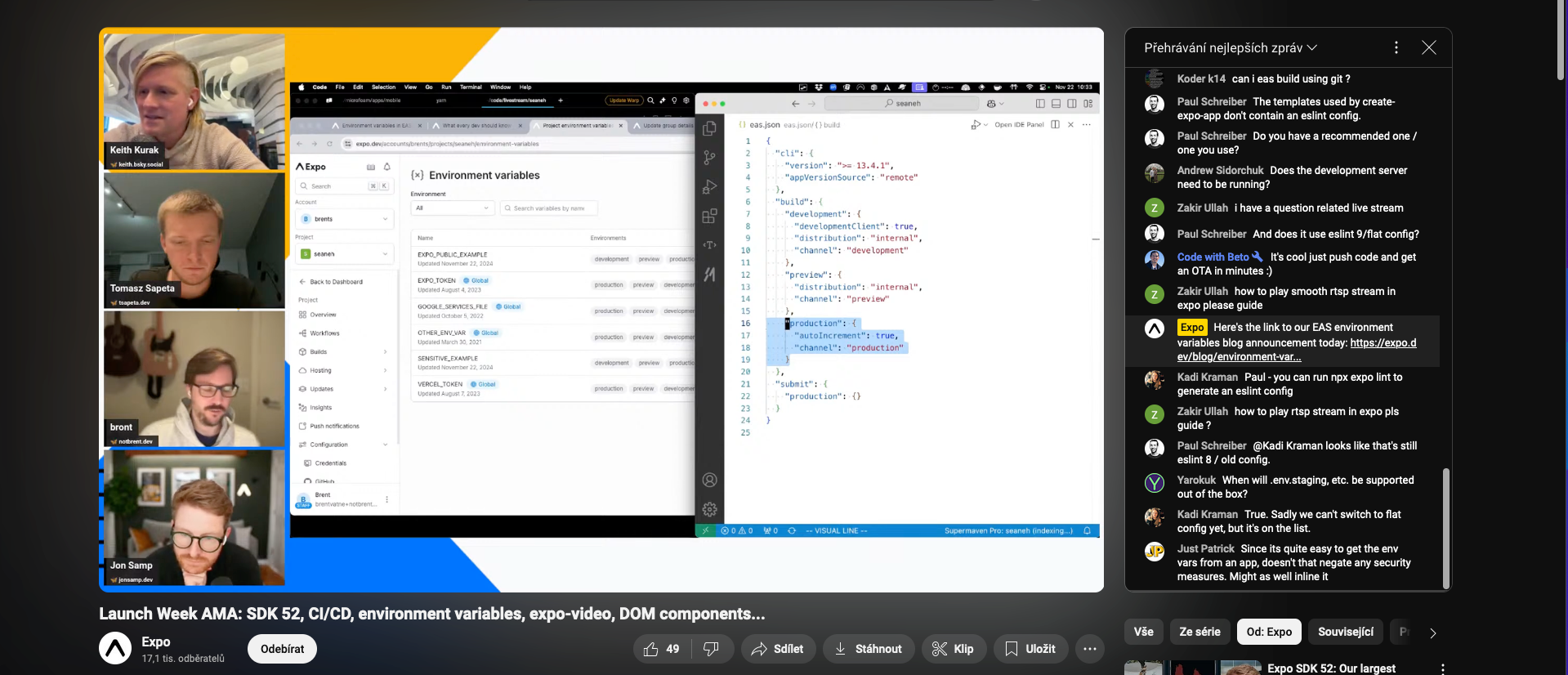Click the seaneh command center search box
This screenshot has height=675, width=1568.
click(x=902, y=104)
